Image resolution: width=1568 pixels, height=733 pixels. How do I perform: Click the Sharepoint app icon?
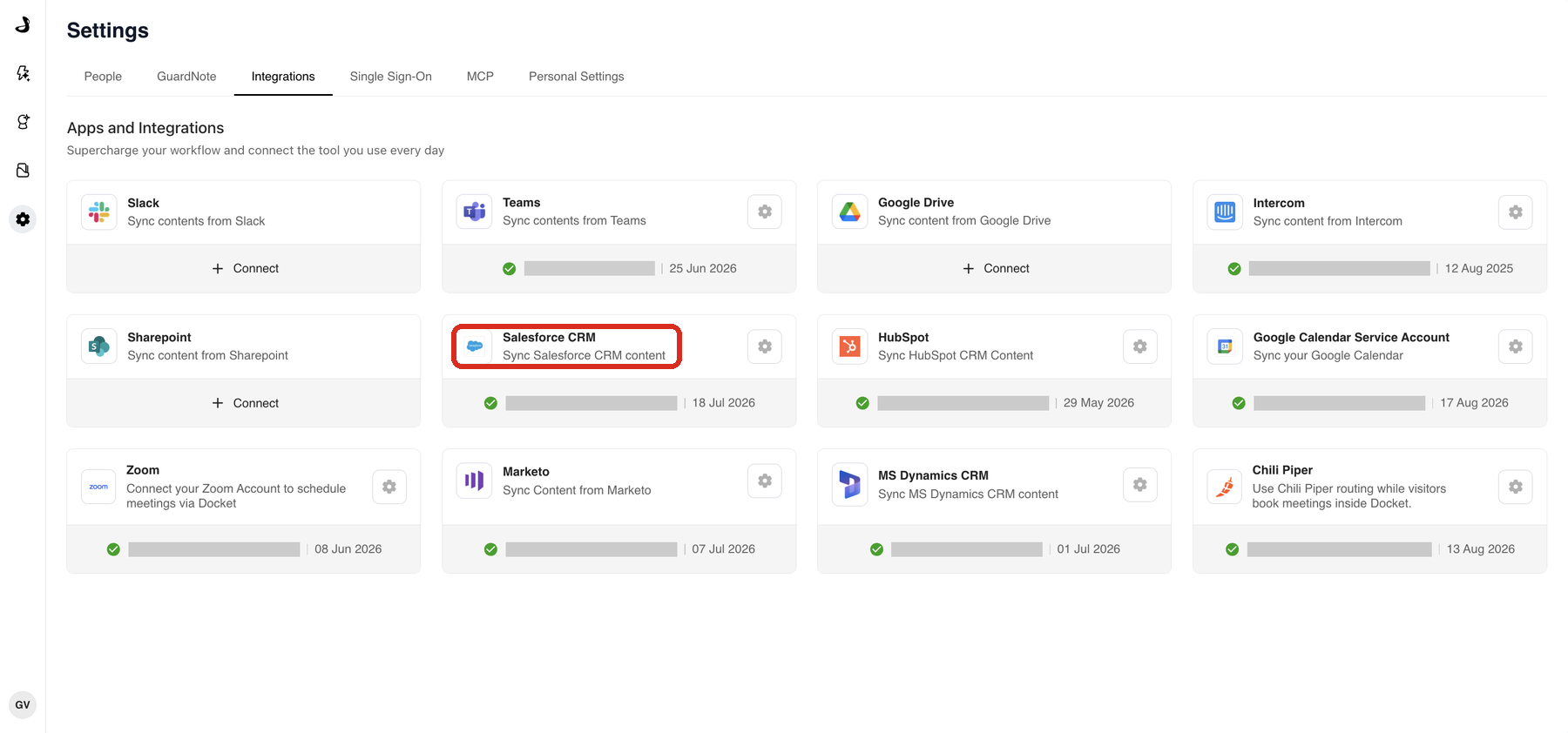click(x=99, y=346)
